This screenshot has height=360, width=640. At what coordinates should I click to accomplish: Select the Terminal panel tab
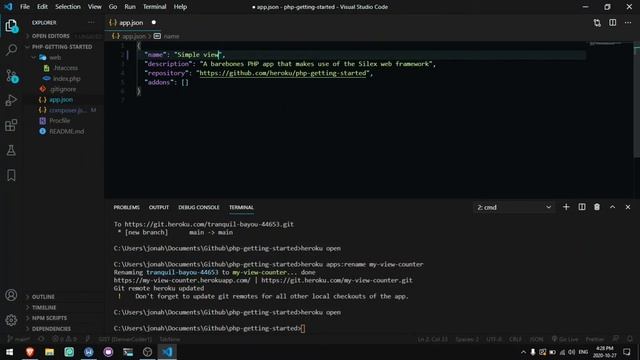[241, 207]
